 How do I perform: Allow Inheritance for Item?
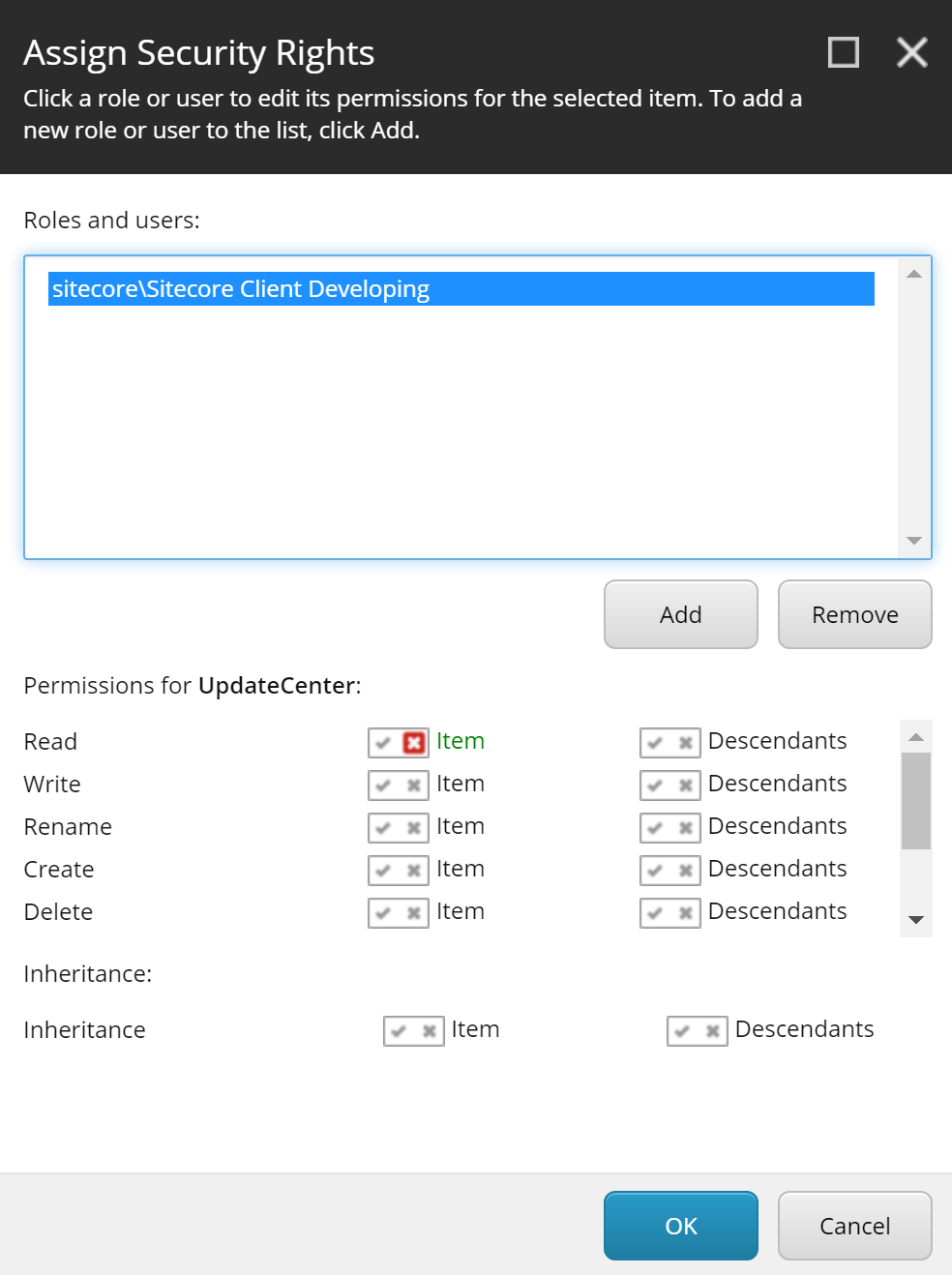(x=400, y=1031)
